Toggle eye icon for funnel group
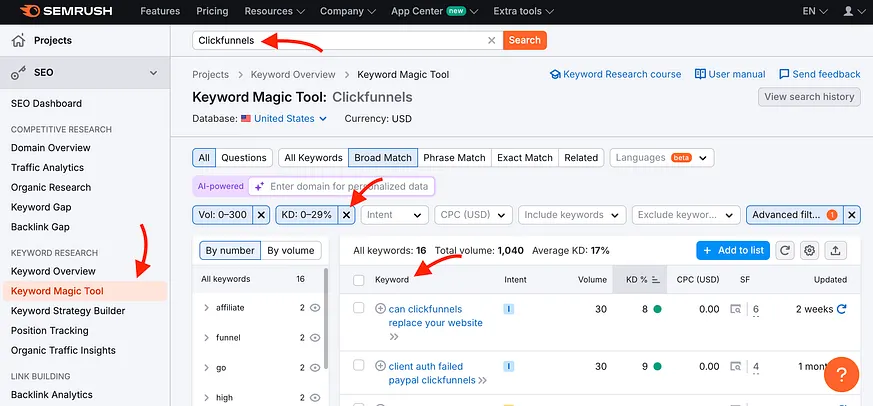 pos(315,337)
